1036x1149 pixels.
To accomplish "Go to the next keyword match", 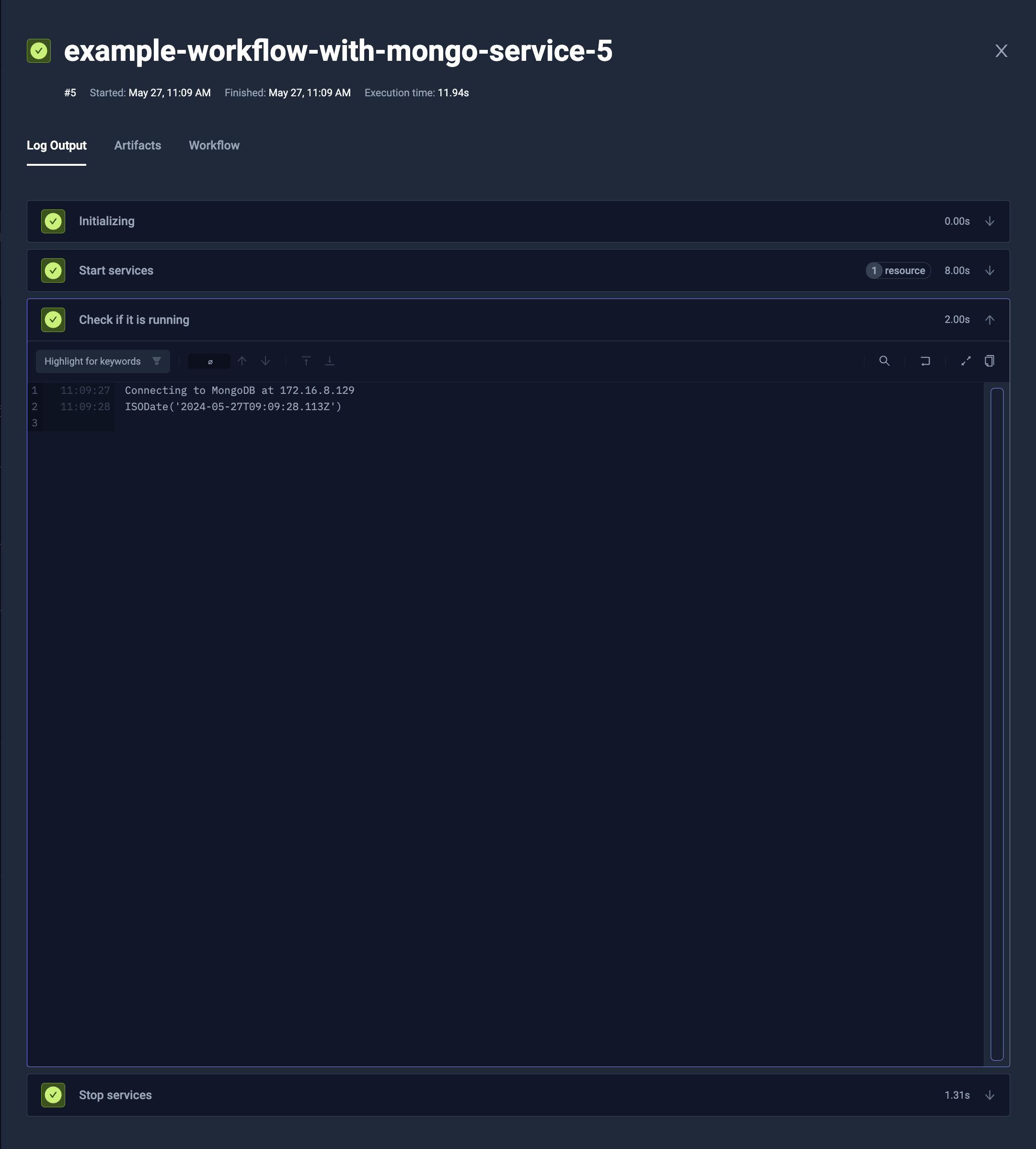I will 265,361.
